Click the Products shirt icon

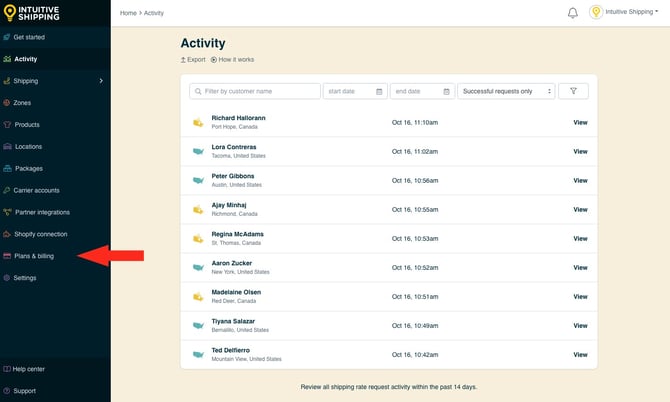[7, 124]
